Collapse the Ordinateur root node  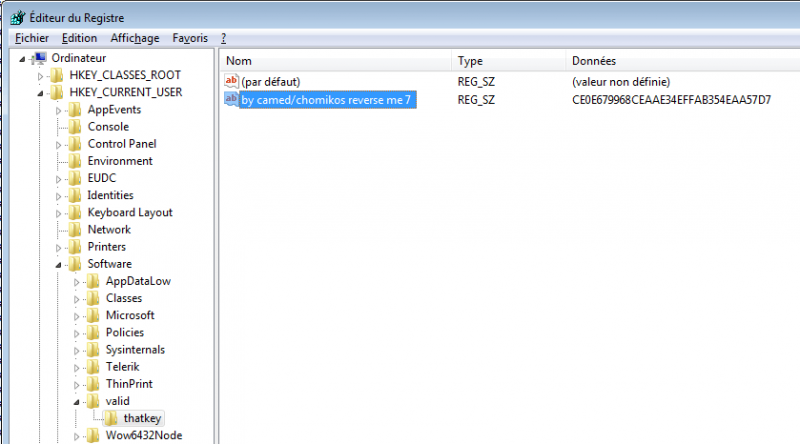point(22,59)
